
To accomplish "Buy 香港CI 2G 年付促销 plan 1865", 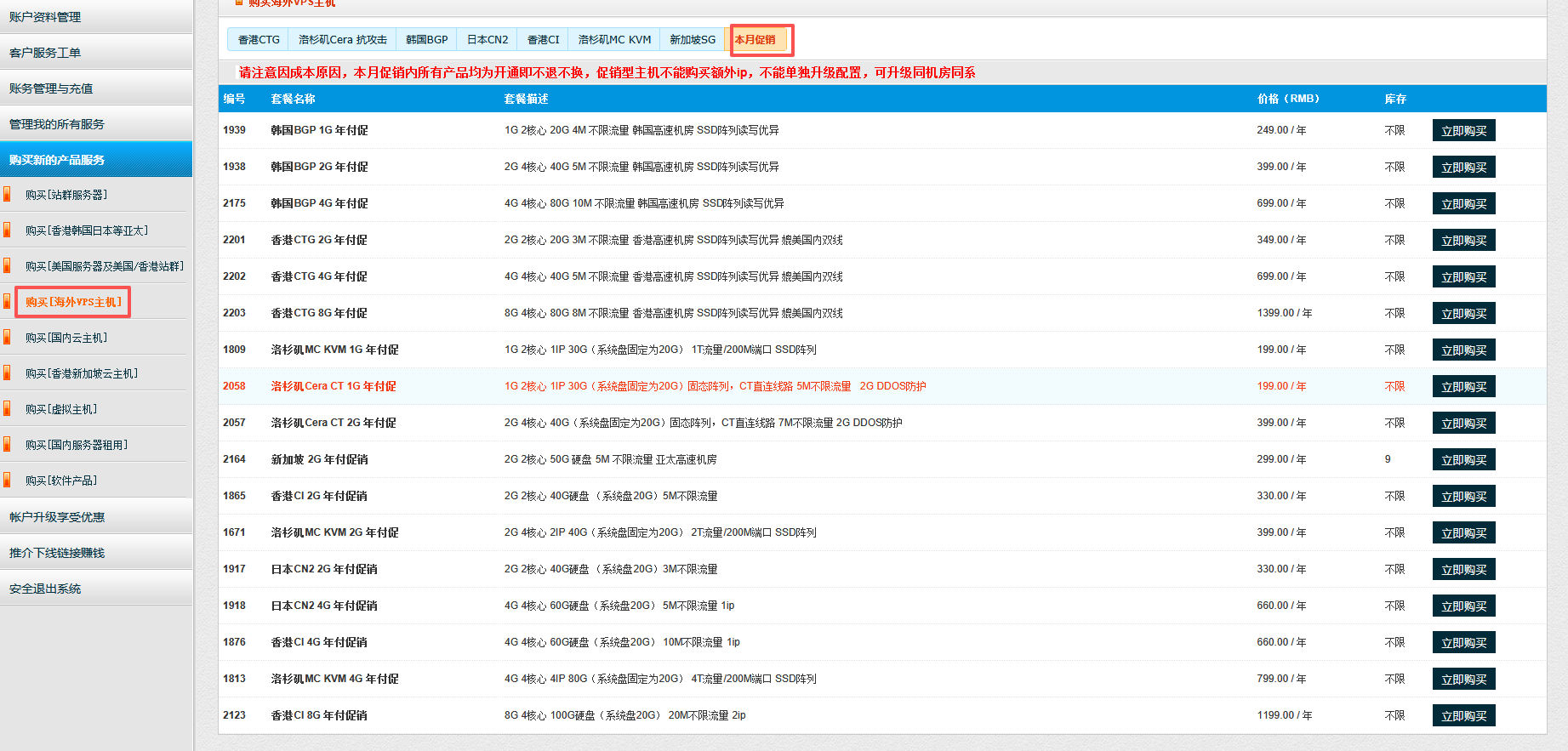I will point(1463,496).
